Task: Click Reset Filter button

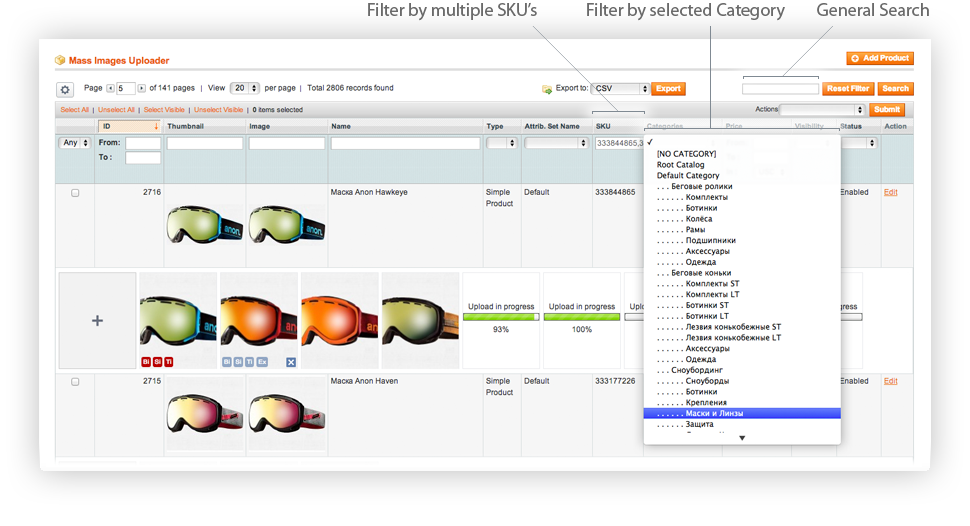Action: pos(848,89)
